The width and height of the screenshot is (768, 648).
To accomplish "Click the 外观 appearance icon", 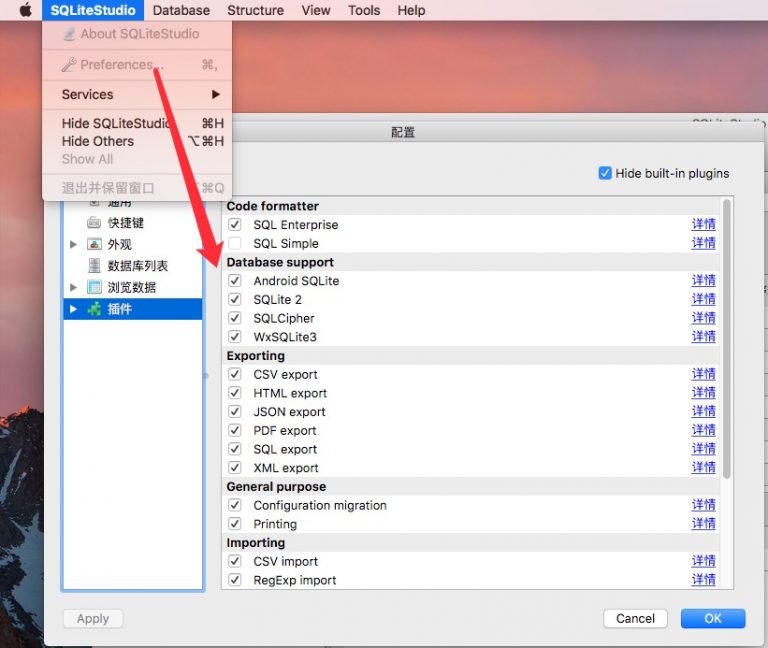I will point(94,244).
